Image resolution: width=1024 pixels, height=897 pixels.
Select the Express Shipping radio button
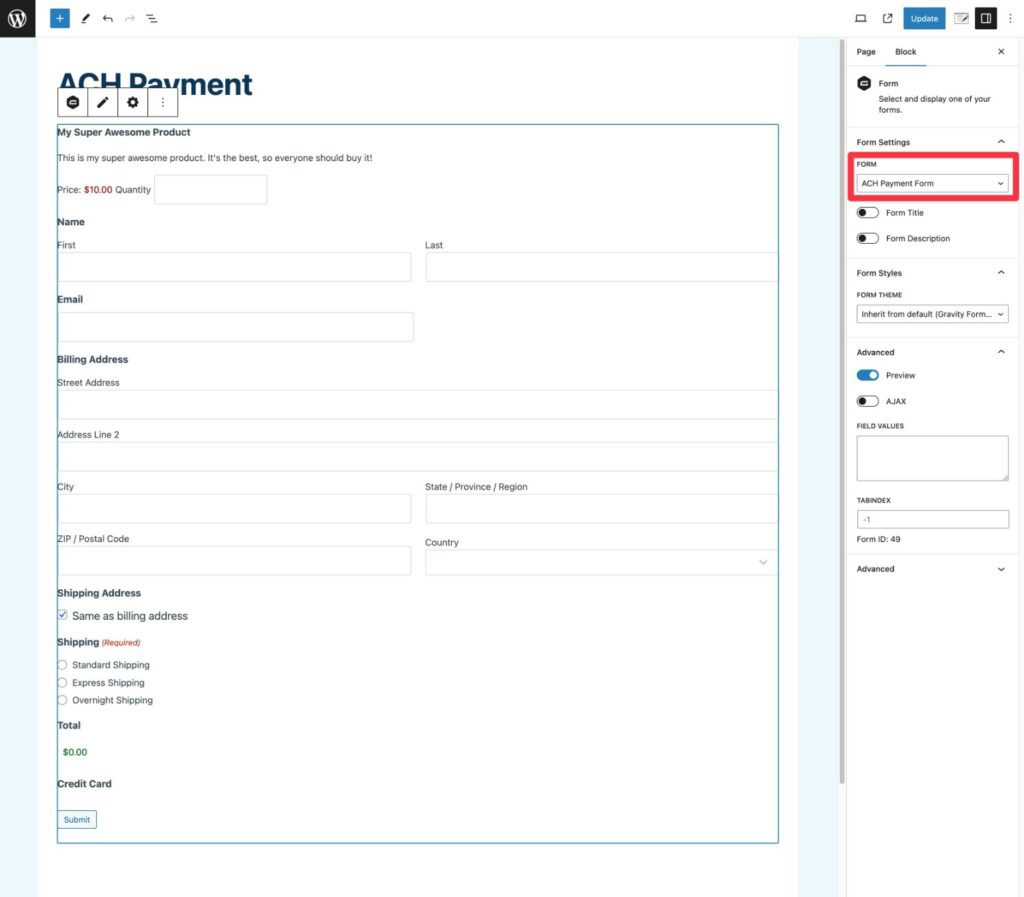point(62,682)
